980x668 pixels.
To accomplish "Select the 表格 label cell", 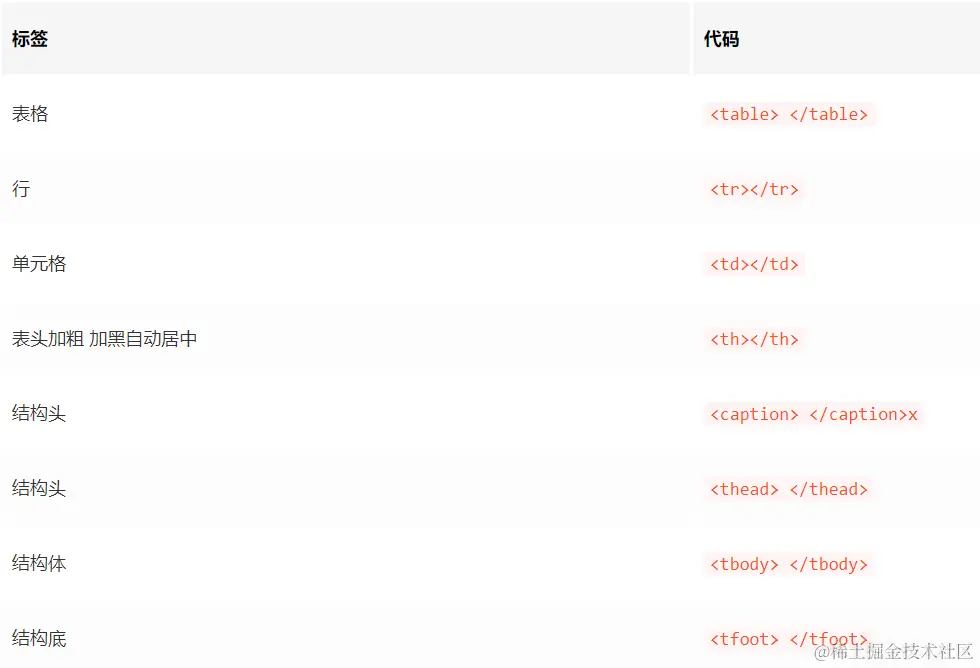I will pos(30,114).
